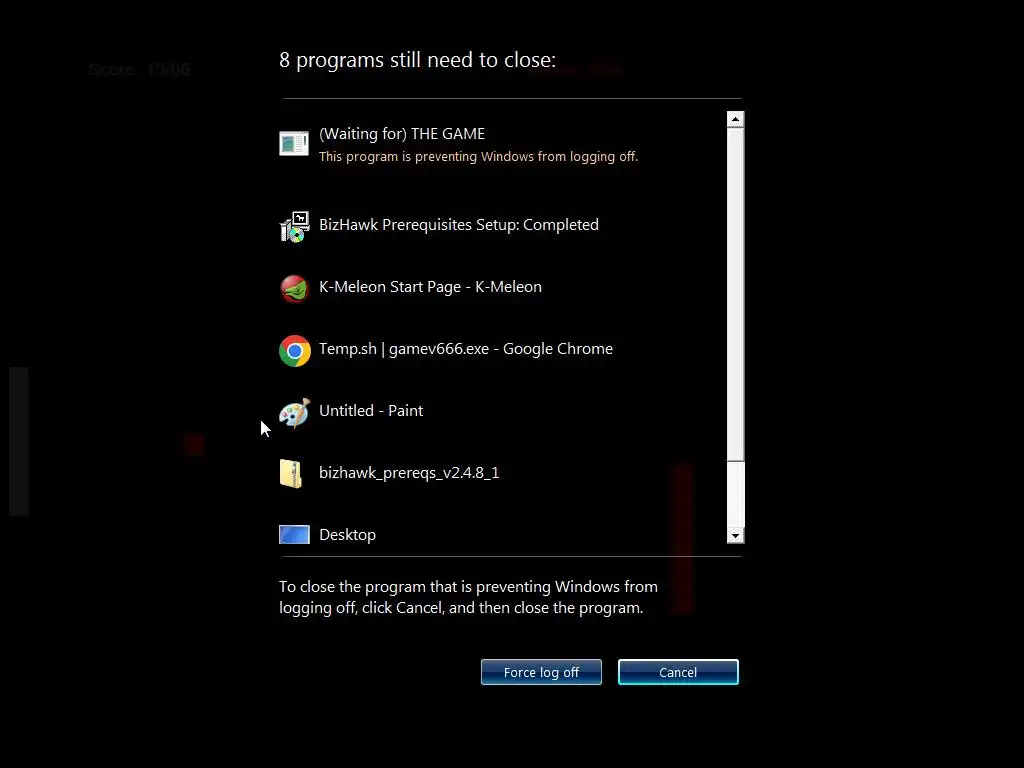Click the Google Chrome icon

click(x=295, y=351)
